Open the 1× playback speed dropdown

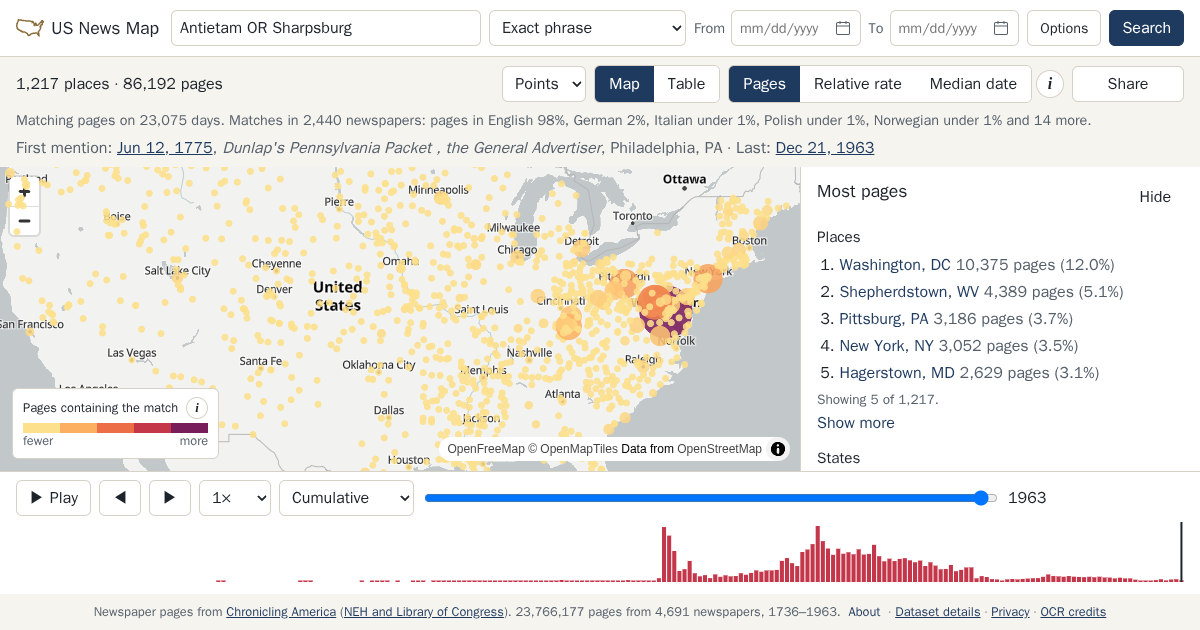coord(235,498)
